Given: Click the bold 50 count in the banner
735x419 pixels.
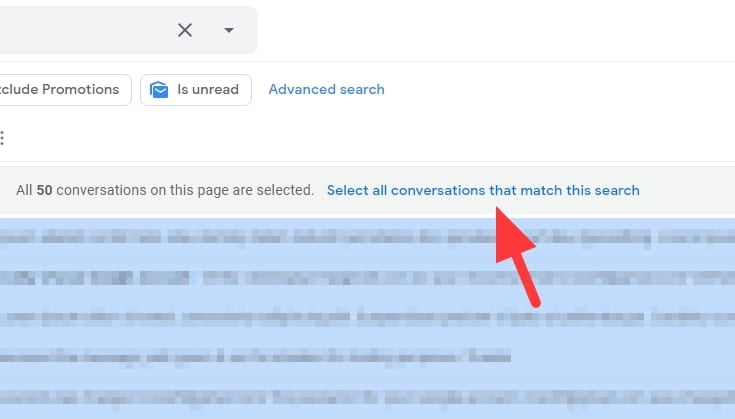Looking at the screenshot, I should [x=45, y=190].
